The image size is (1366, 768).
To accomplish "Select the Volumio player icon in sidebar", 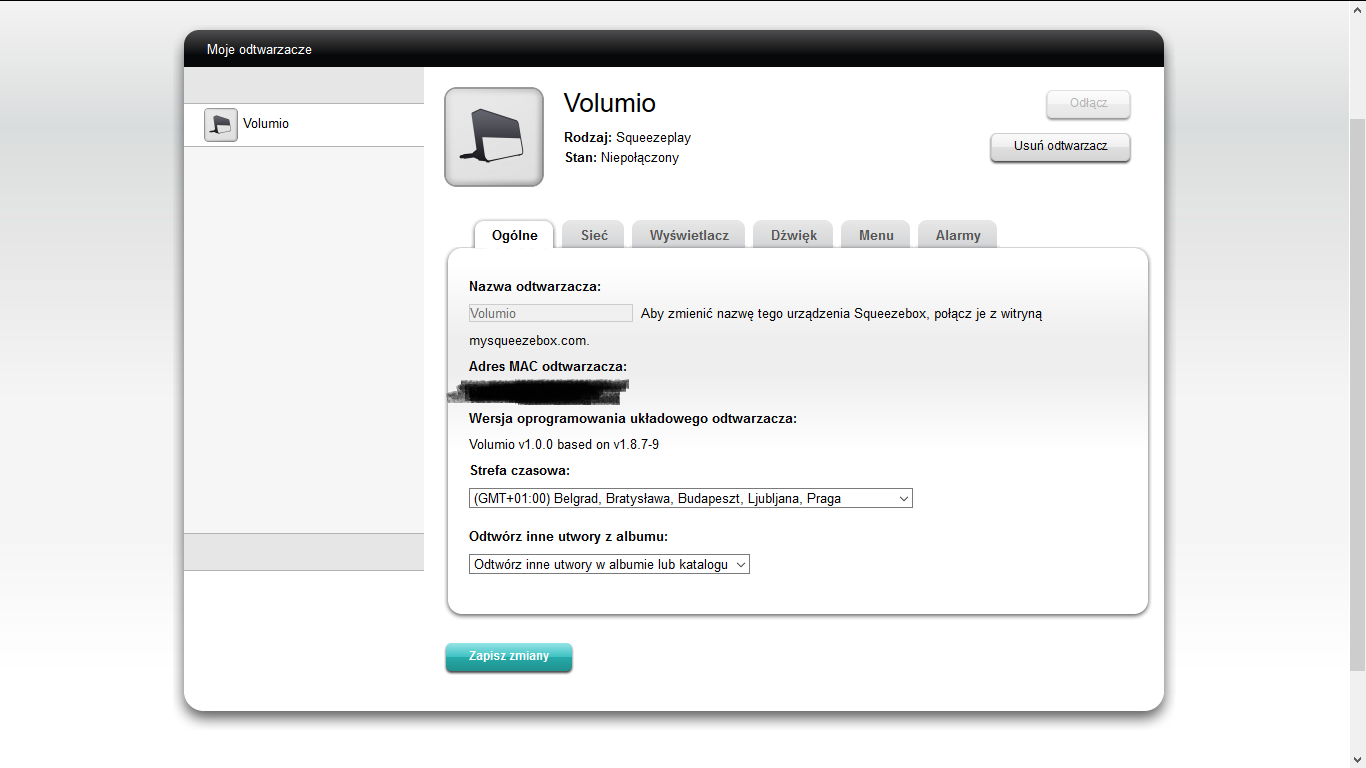I will [x=221, y=125].
